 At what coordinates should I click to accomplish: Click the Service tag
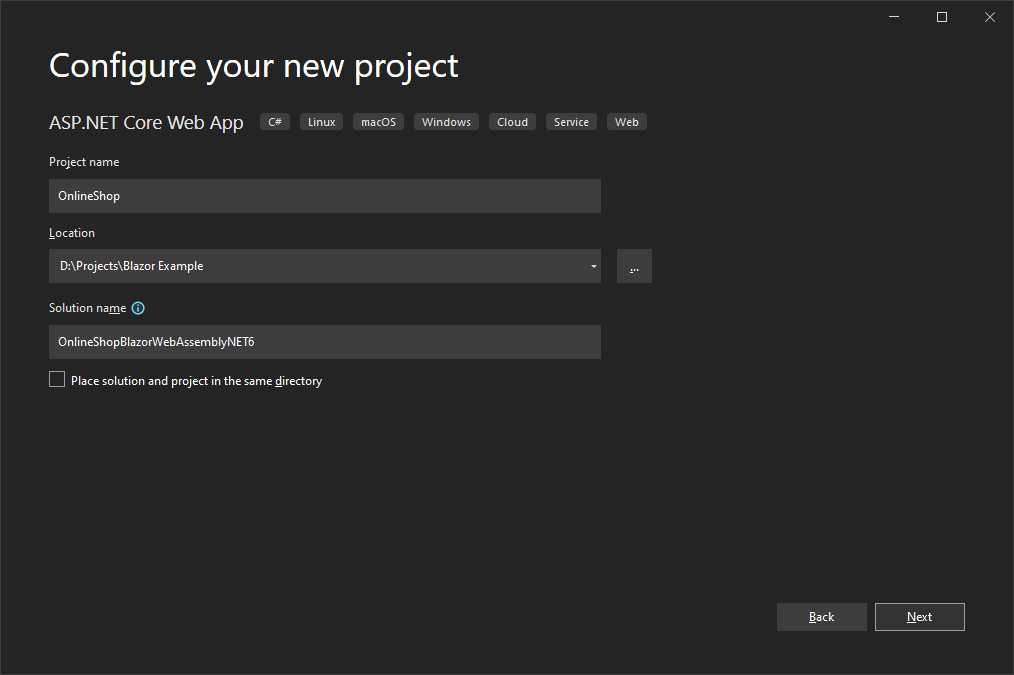tap(571, 122)
